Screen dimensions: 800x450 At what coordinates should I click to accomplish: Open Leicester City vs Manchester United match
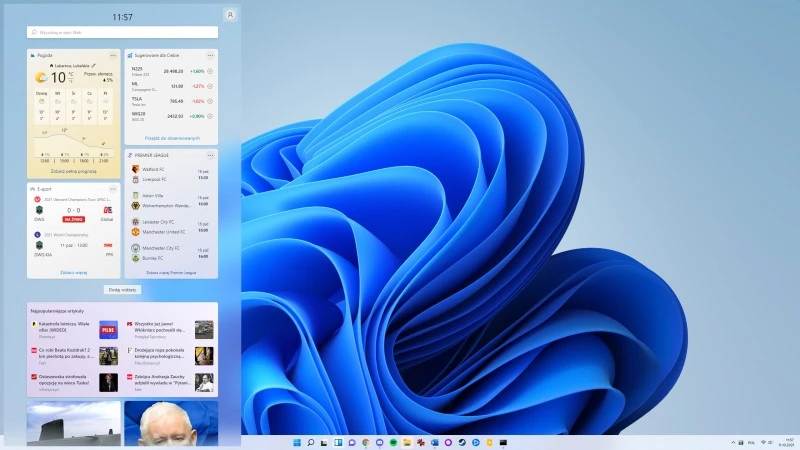171,227
